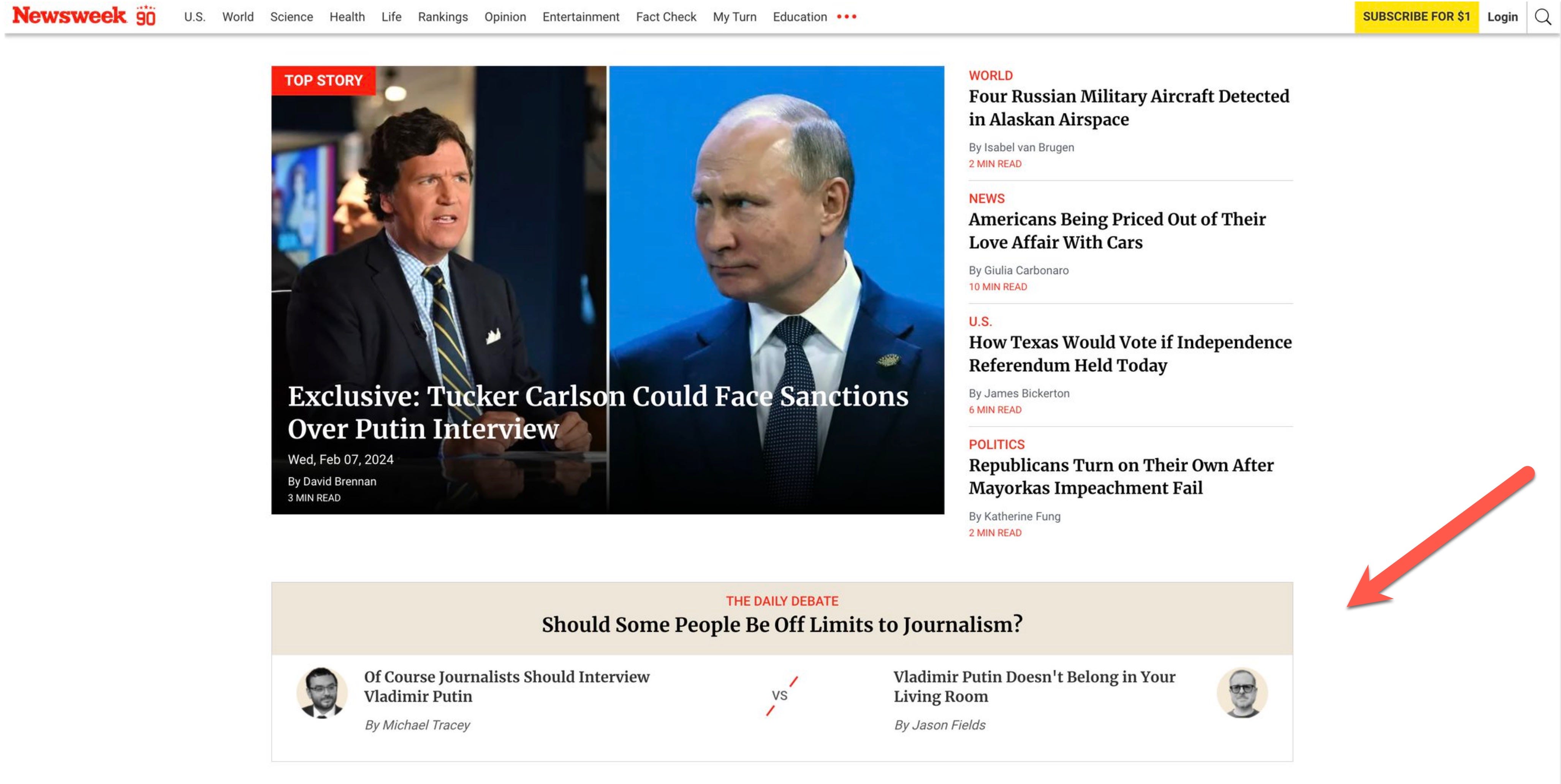
Task: Click By Jason Fields byline
Action: (939, 725)
